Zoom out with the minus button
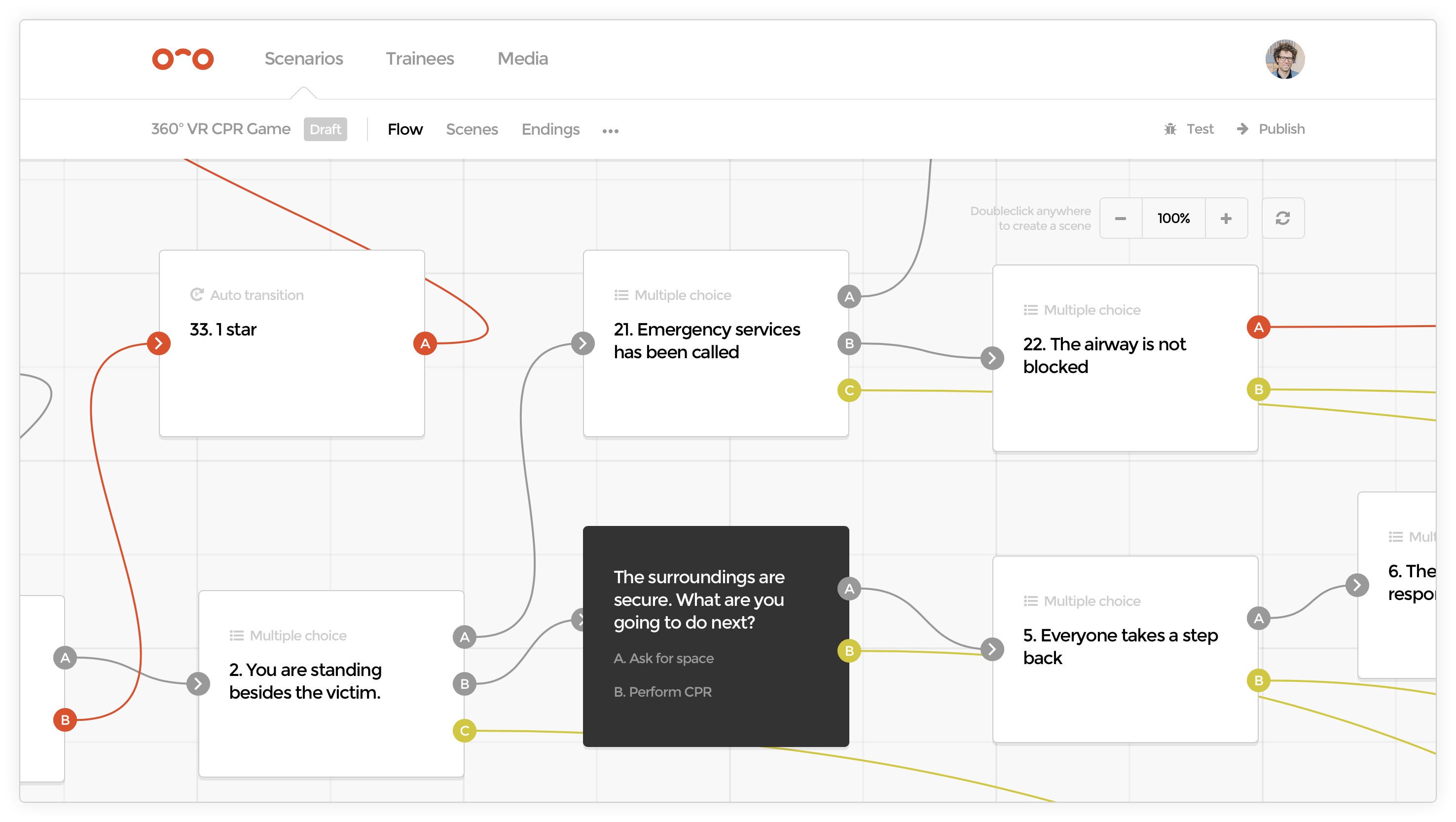The image size is (1456, 822). coord(1120,218)
